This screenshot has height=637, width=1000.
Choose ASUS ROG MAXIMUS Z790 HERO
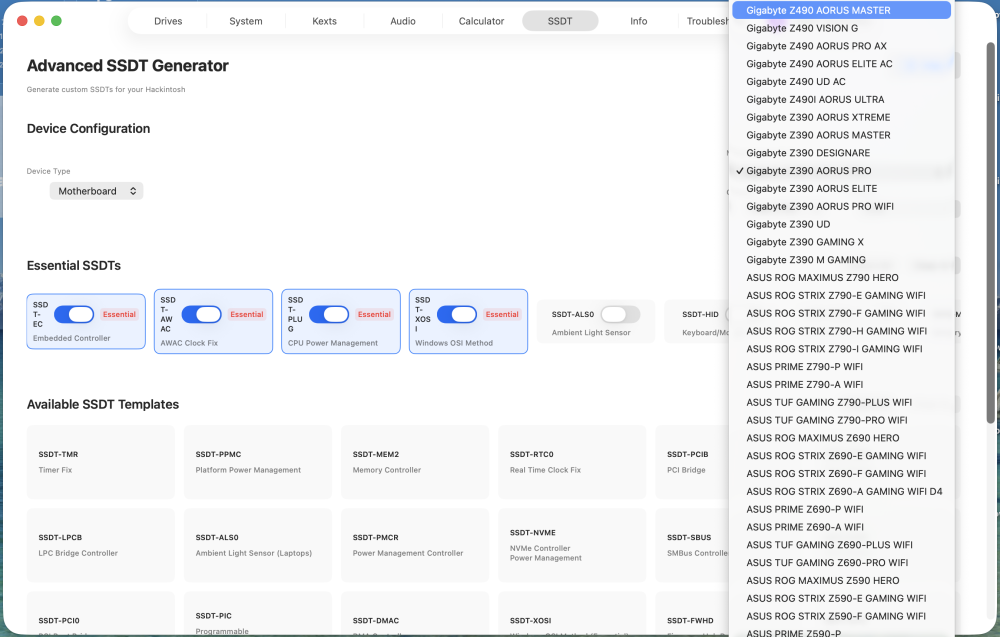(841, 278)
